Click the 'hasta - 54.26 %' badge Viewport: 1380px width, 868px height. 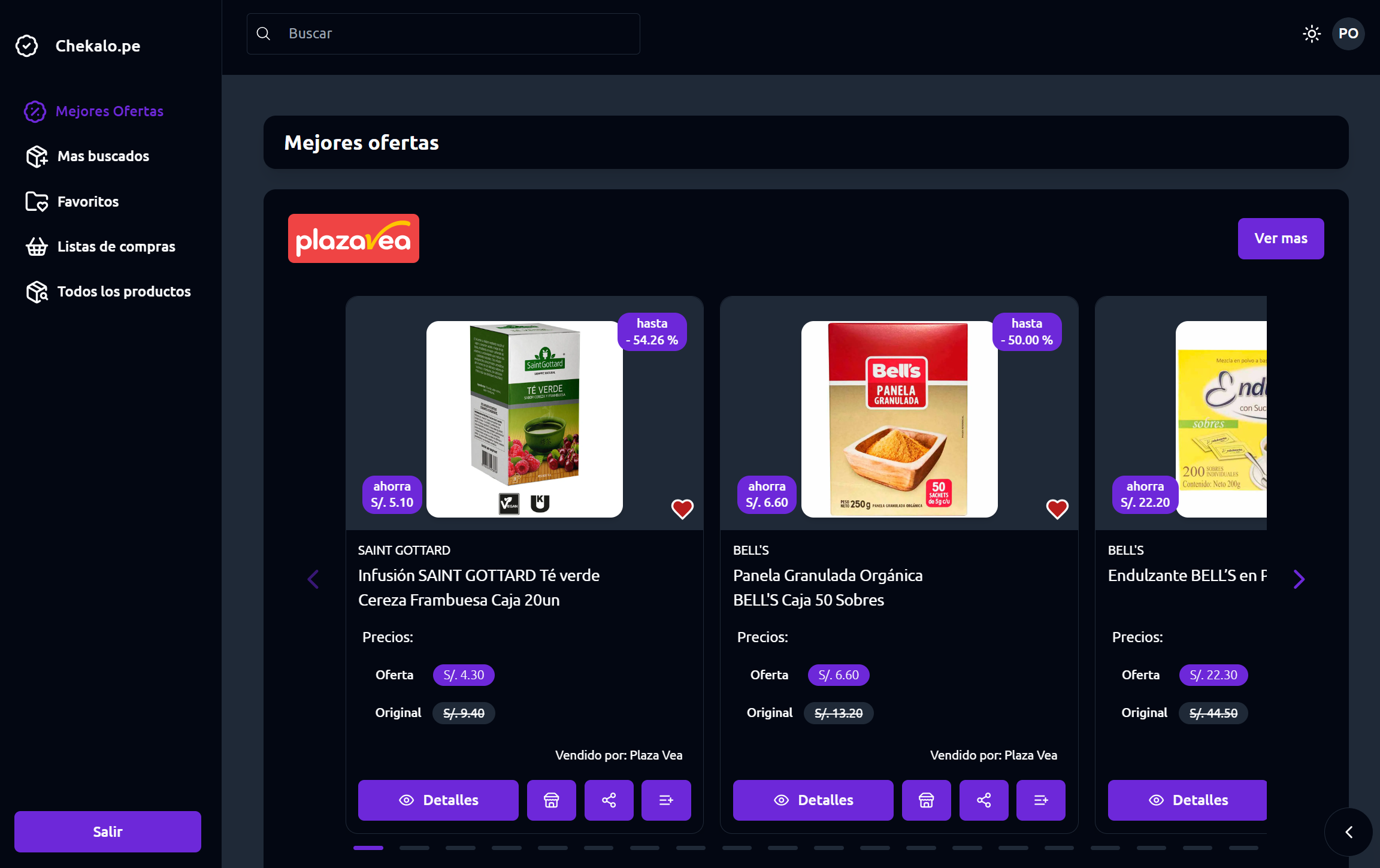tap(652, 332)
